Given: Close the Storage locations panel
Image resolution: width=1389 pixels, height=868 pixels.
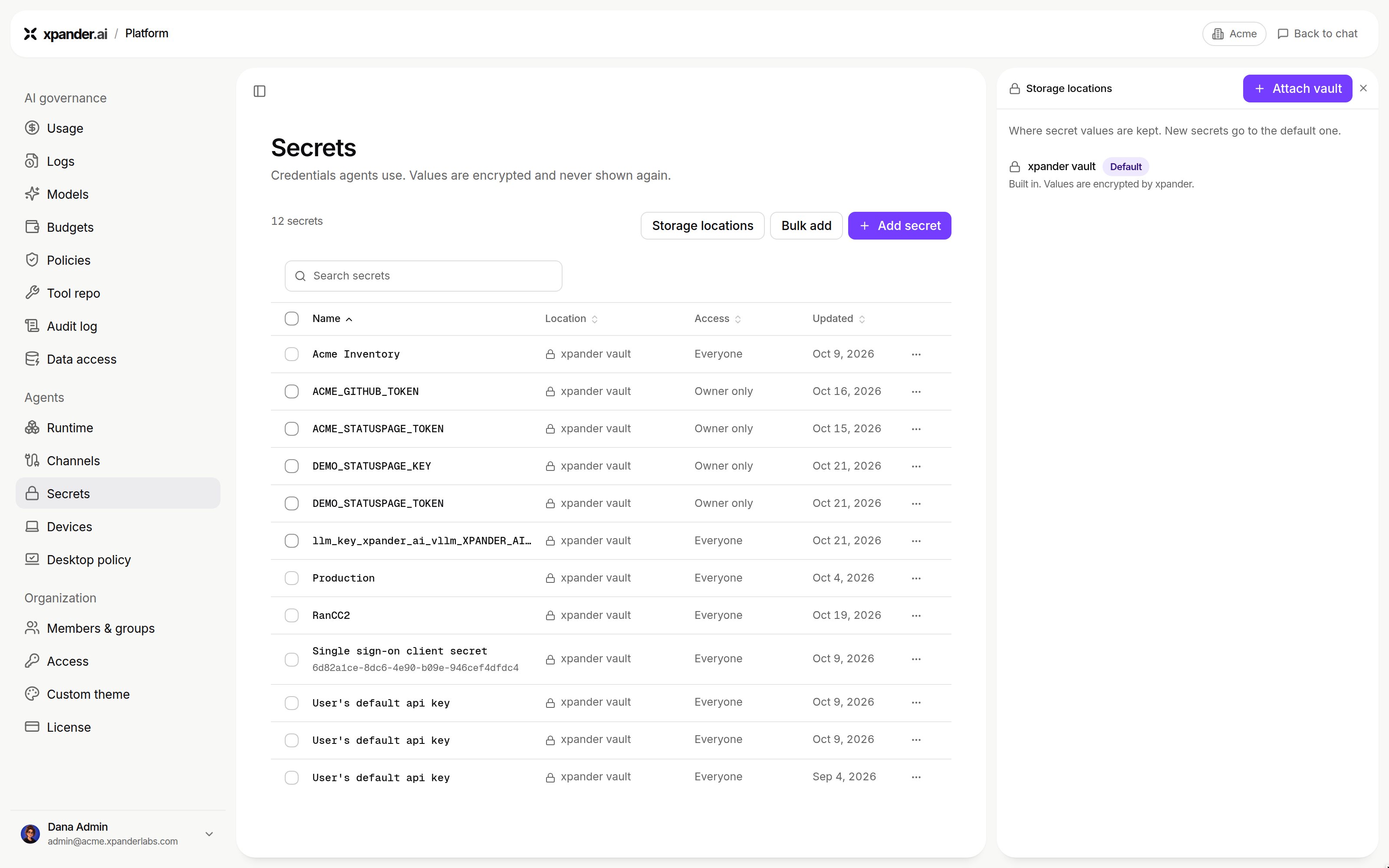Looking at the screenshot, I should click(x=1363, y=89).
